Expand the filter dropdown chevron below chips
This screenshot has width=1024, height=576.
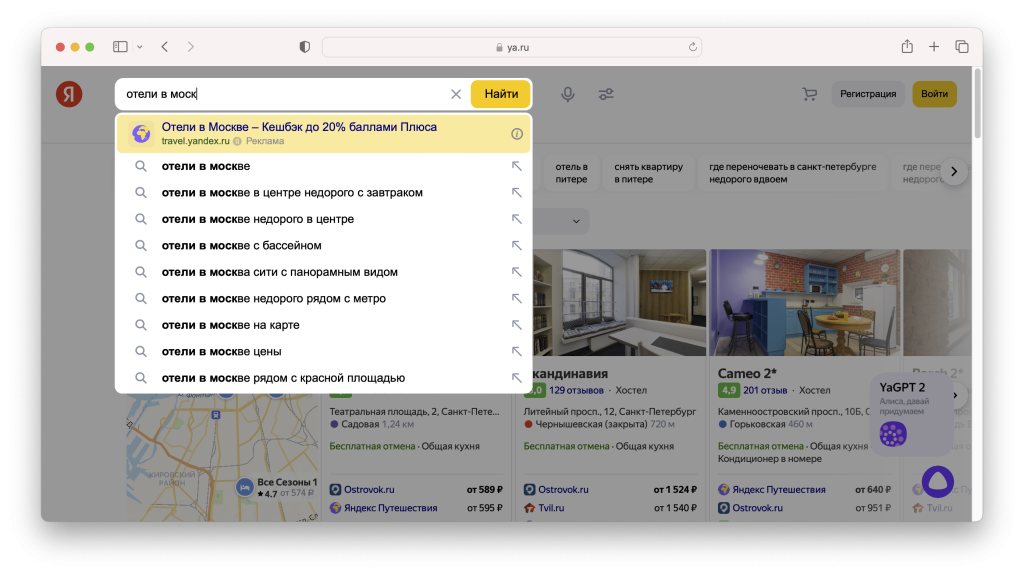click(576, 221)
